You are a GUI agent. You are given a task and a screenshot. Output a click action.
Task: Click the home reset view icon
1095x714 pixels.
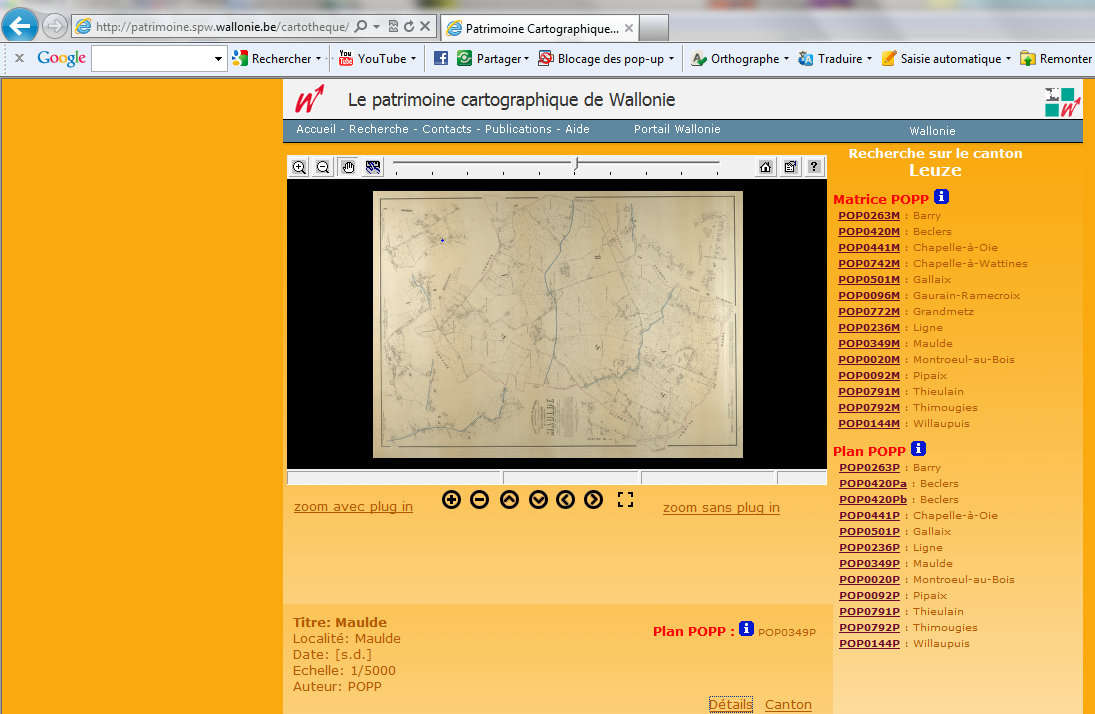pos(765,168)
